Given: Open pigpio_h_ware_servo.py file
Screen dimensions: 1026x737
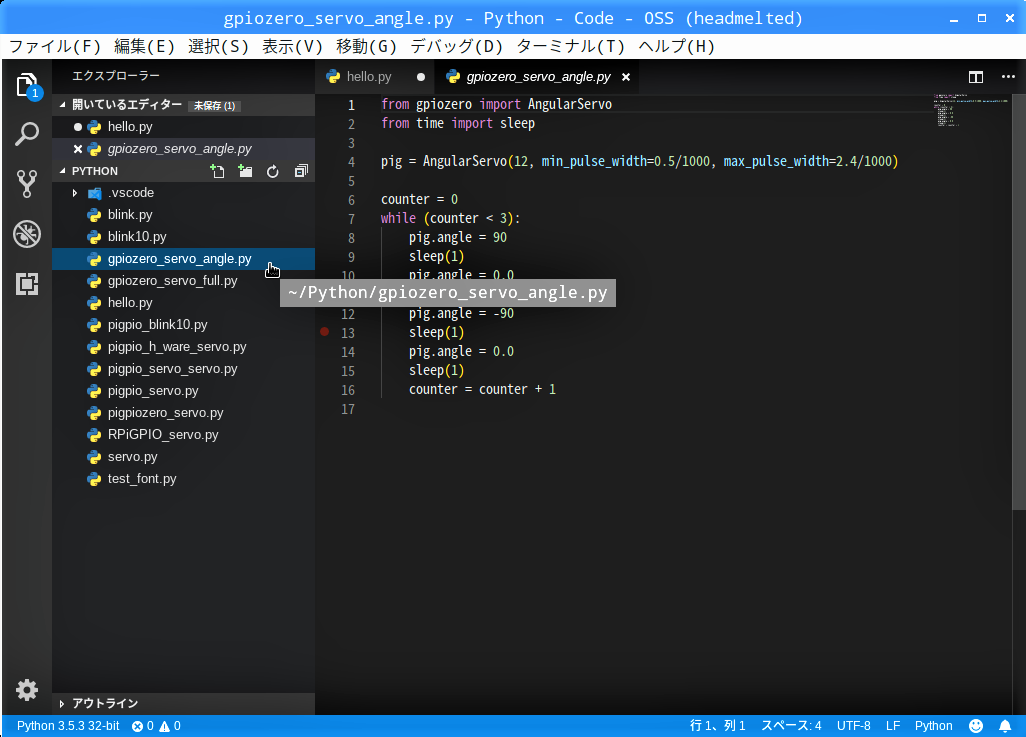Looking at the screenshot, I should 183,347.
